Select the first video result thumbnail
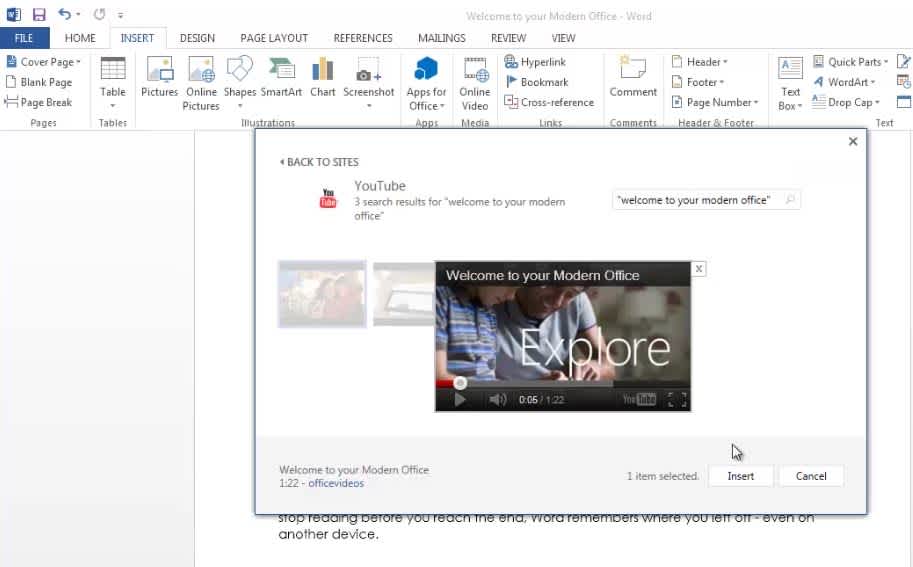The height and width of the screenshot is (567, 913). coord(322,294)
